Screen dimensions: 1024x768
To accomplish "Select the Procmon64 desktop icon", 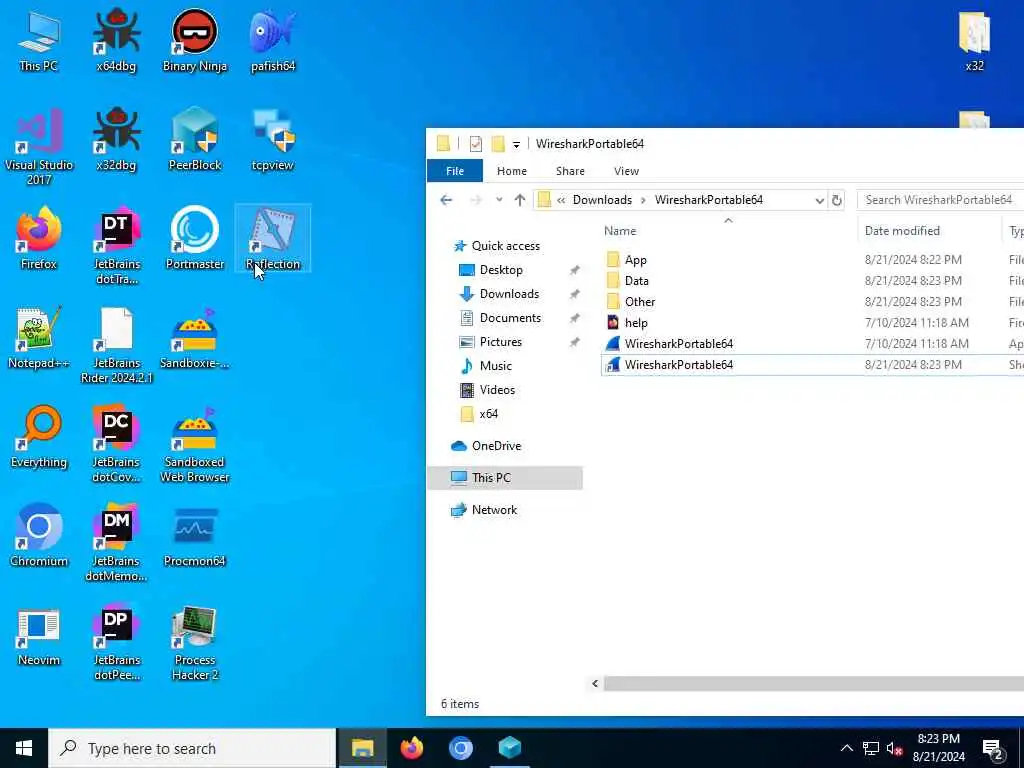I will pyautogui.click(x=195, y=536).
